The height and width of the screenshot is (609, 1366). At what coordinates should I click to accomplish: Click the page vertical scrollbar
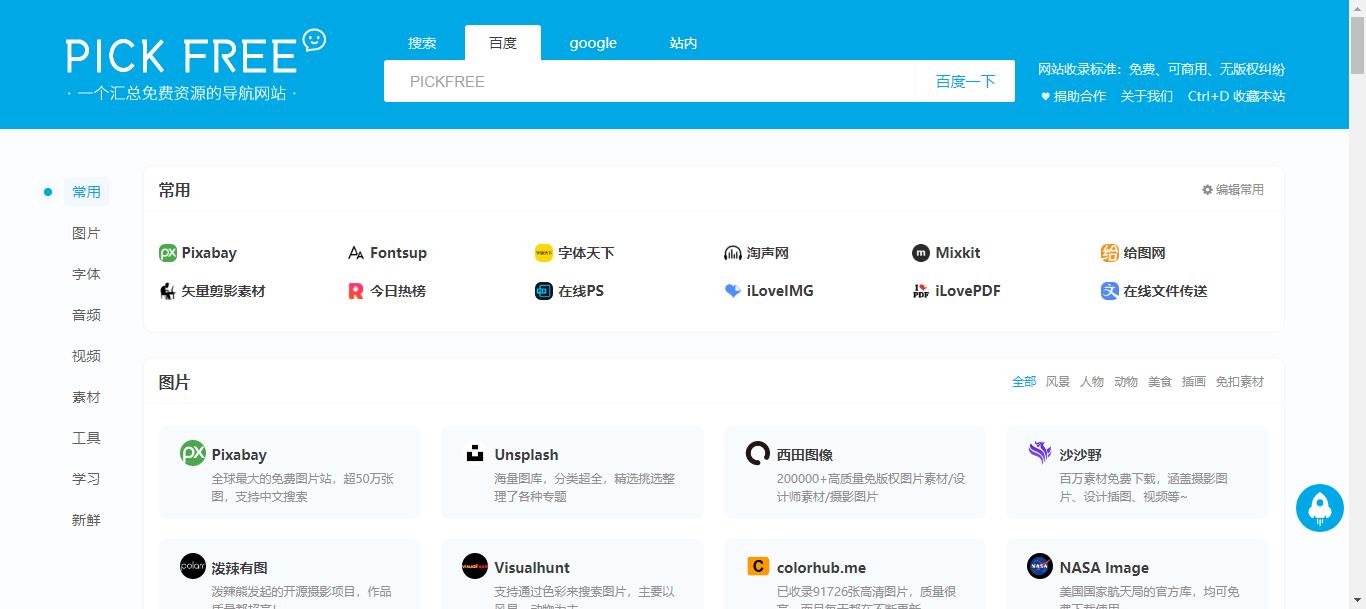coord(1357,300)
